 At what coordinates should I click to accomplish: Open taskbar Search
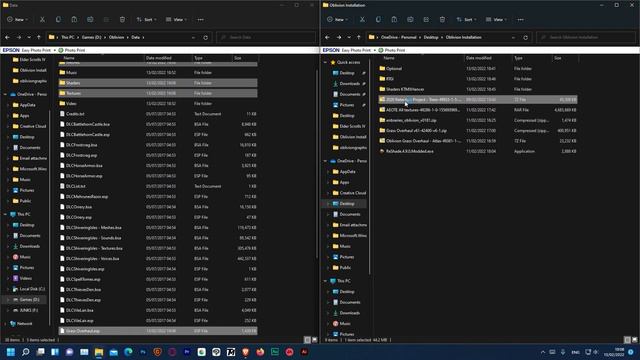pyautogui.click(x=26, y=352)
